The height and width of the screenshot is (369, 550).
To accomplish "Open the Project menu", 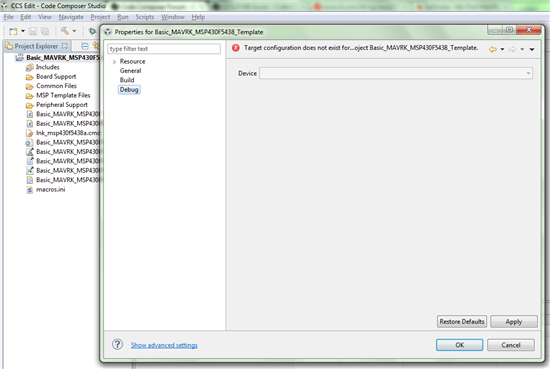I will [100, 17].
